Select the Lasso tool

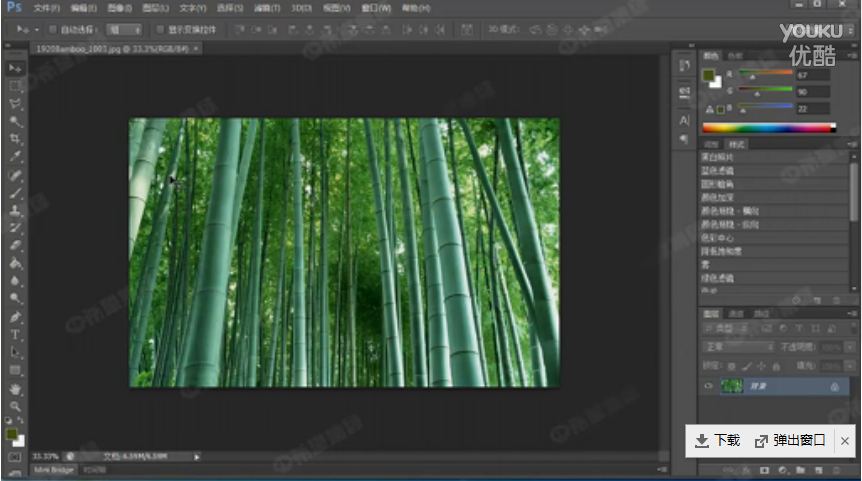15,104
